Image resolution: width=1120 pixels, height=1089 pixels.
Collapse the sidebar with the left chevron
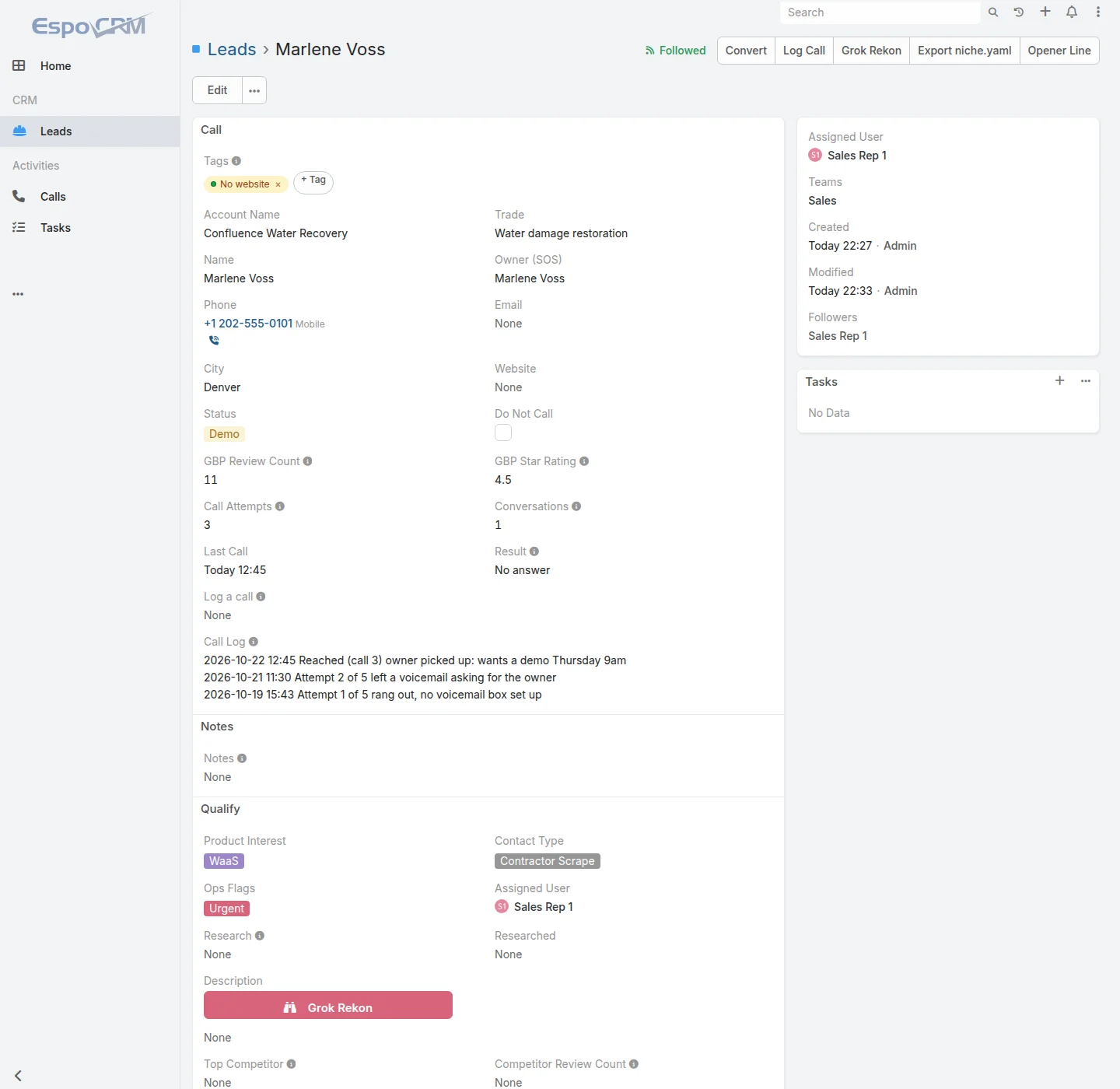(18, 1076)
